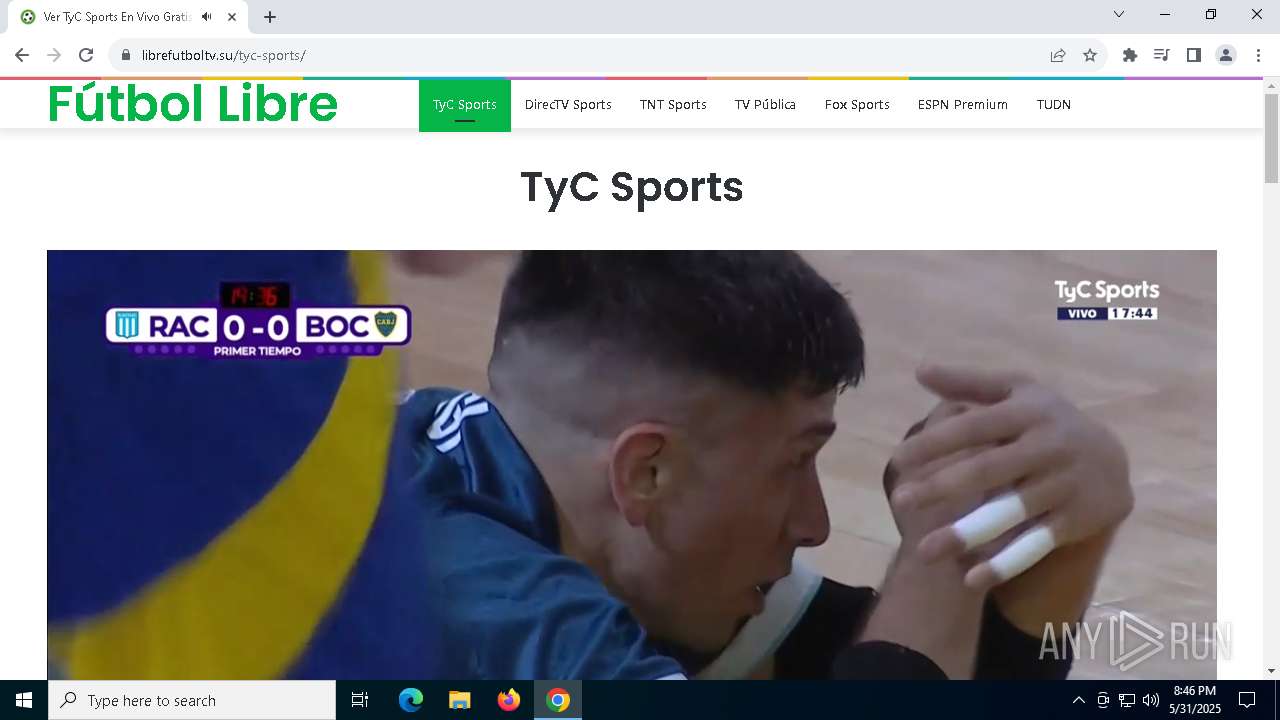Open Task View on taskbar

[x=360, y=700]
